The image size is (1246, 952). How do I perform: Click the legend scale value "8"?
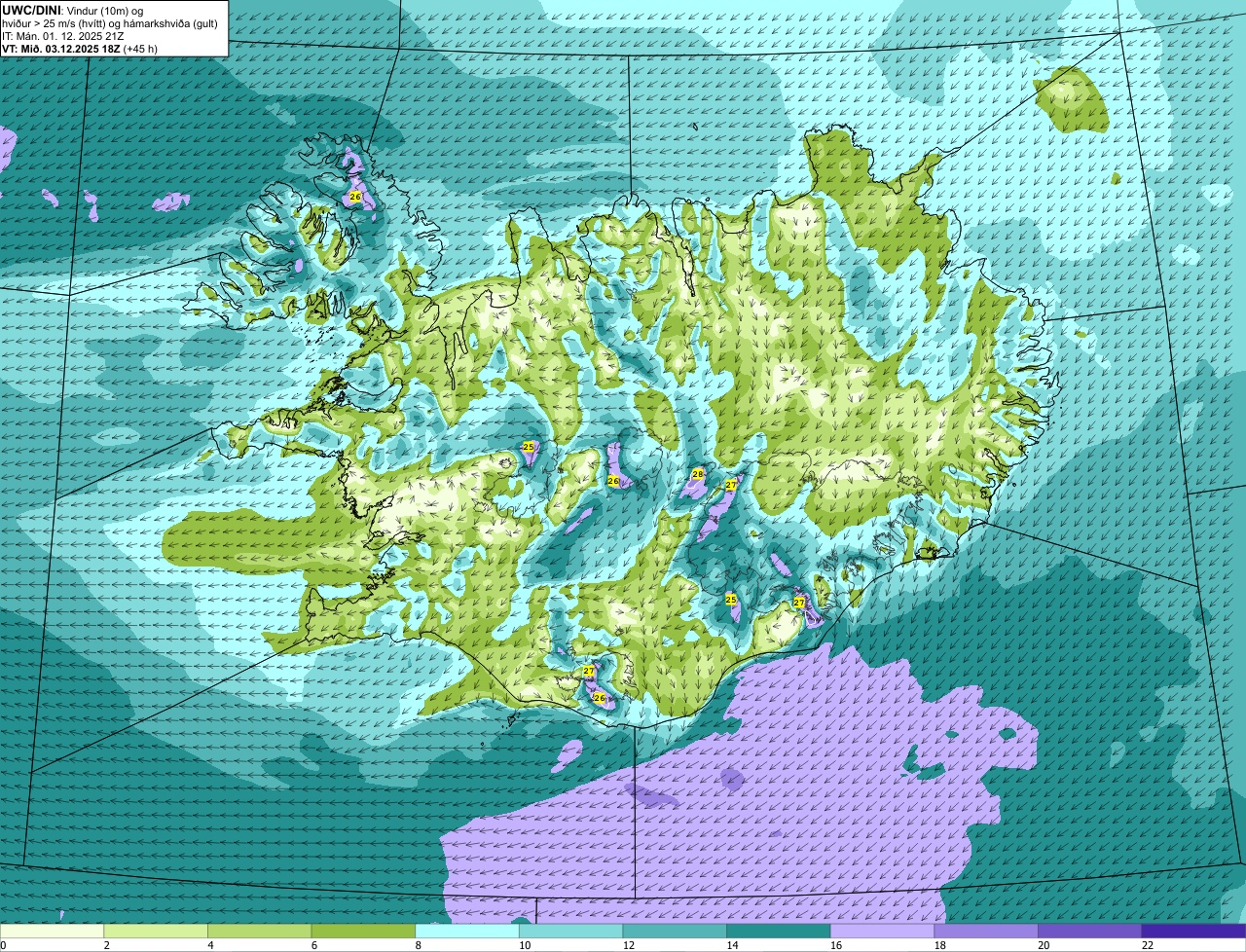[418, 945]
